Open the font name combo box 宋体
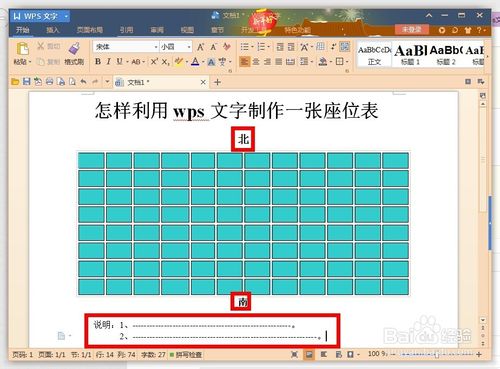The image size is (500, 369). coord(126,47)
